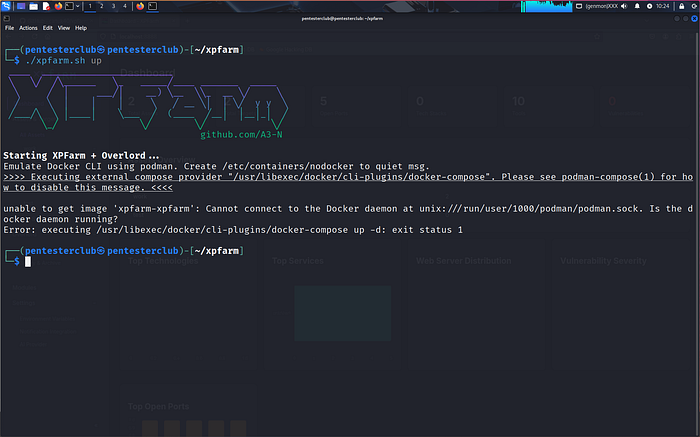Open the session logout icon
This screenshot has height=437, width=700.
pyautogui.click(x=695, y=6)
